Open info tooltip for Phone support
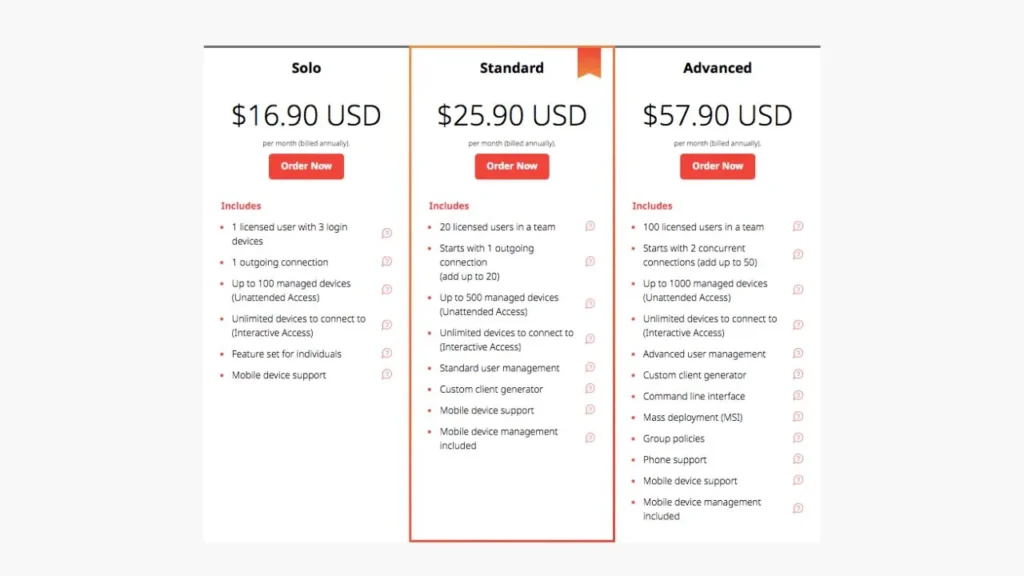 click(x=797, y=459)
